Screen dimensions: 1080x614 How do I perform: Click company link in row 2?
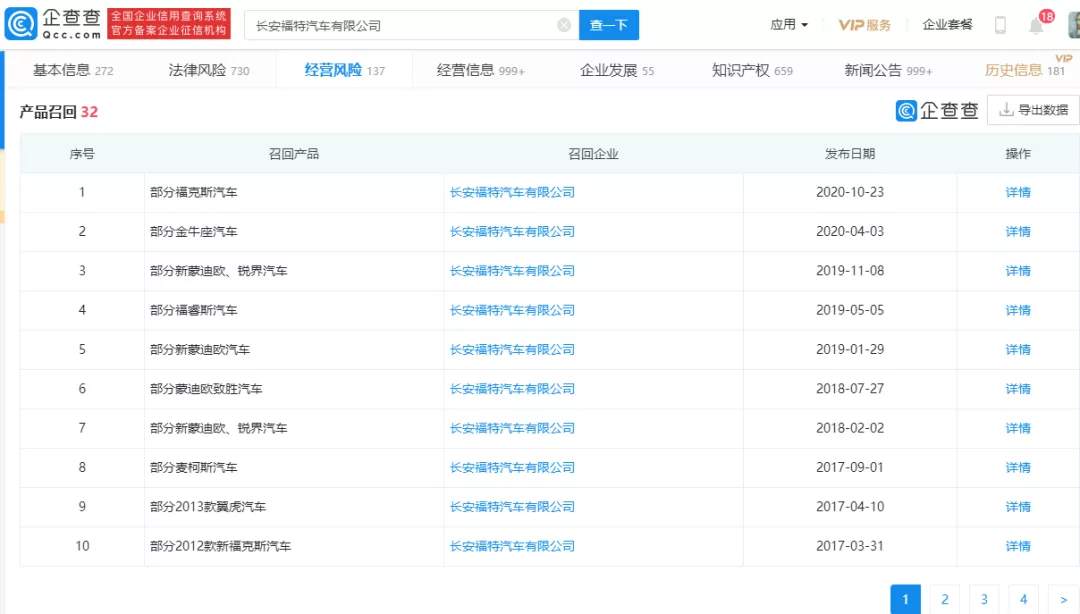512,232
